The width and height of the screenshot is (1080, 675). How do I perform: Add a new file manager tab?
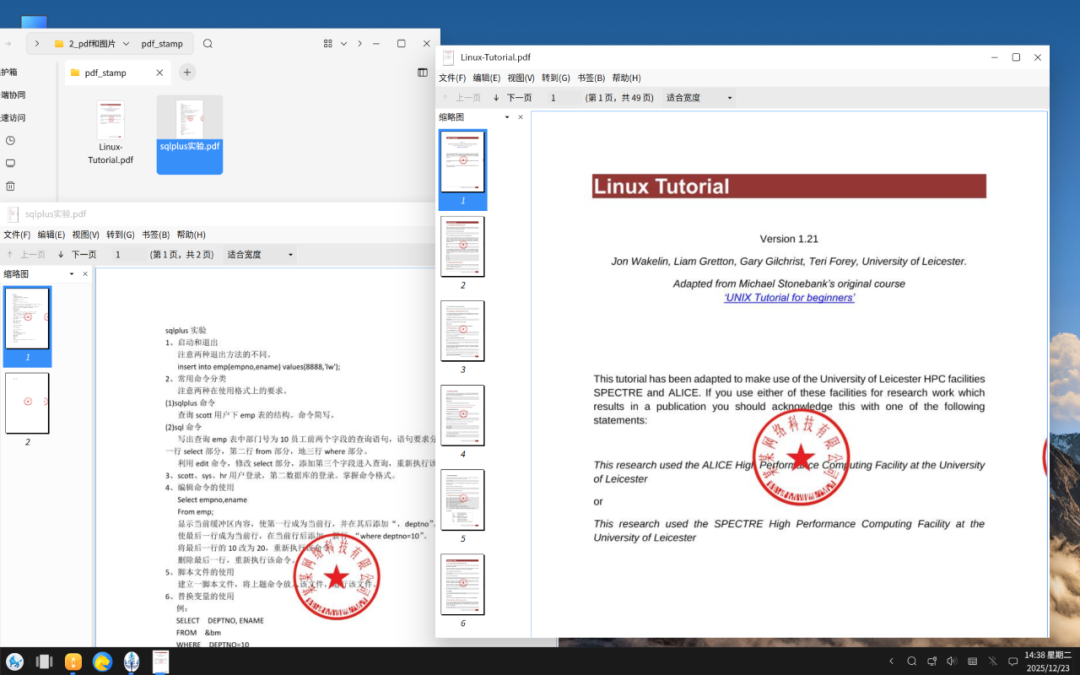187,72
